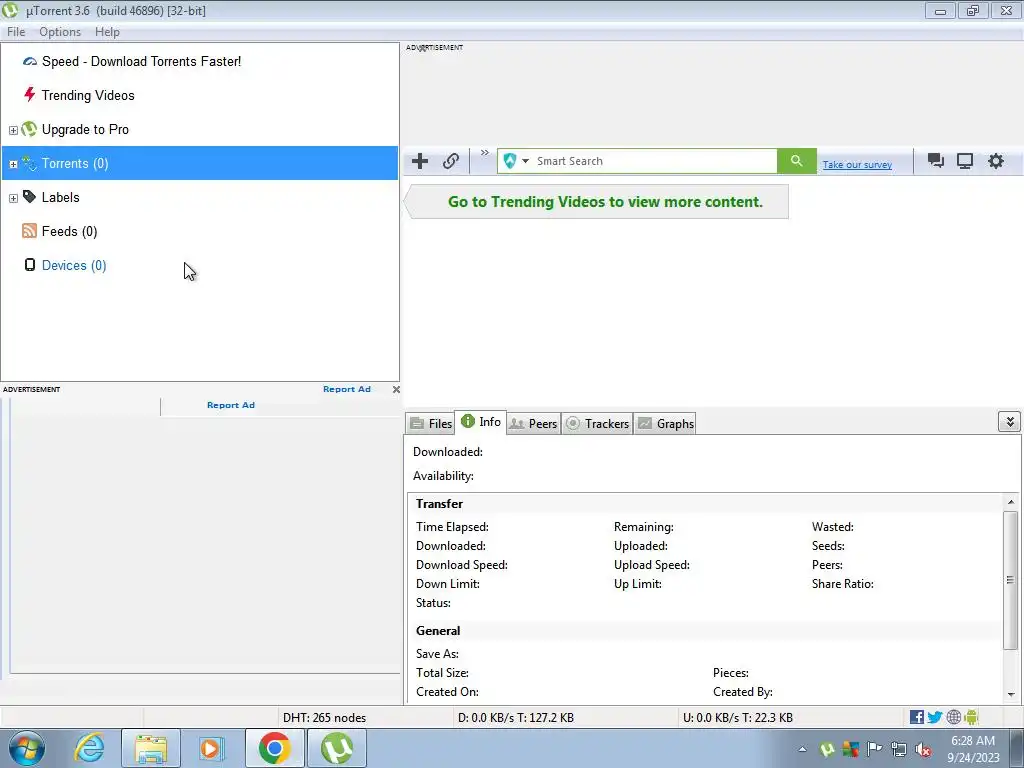
Task: Switch to the Files tab
Action: [430, 423]
